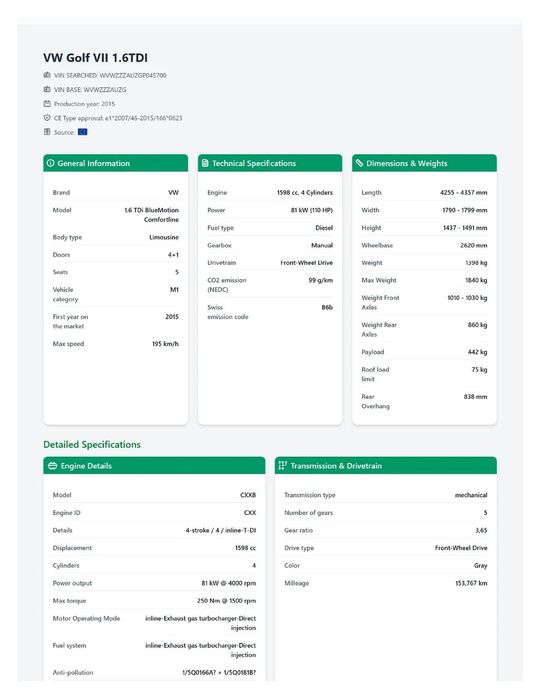Click the document icon beside Technical Specifications
The height and width of the screenshot is (699, 540).
tap(205, 163)
